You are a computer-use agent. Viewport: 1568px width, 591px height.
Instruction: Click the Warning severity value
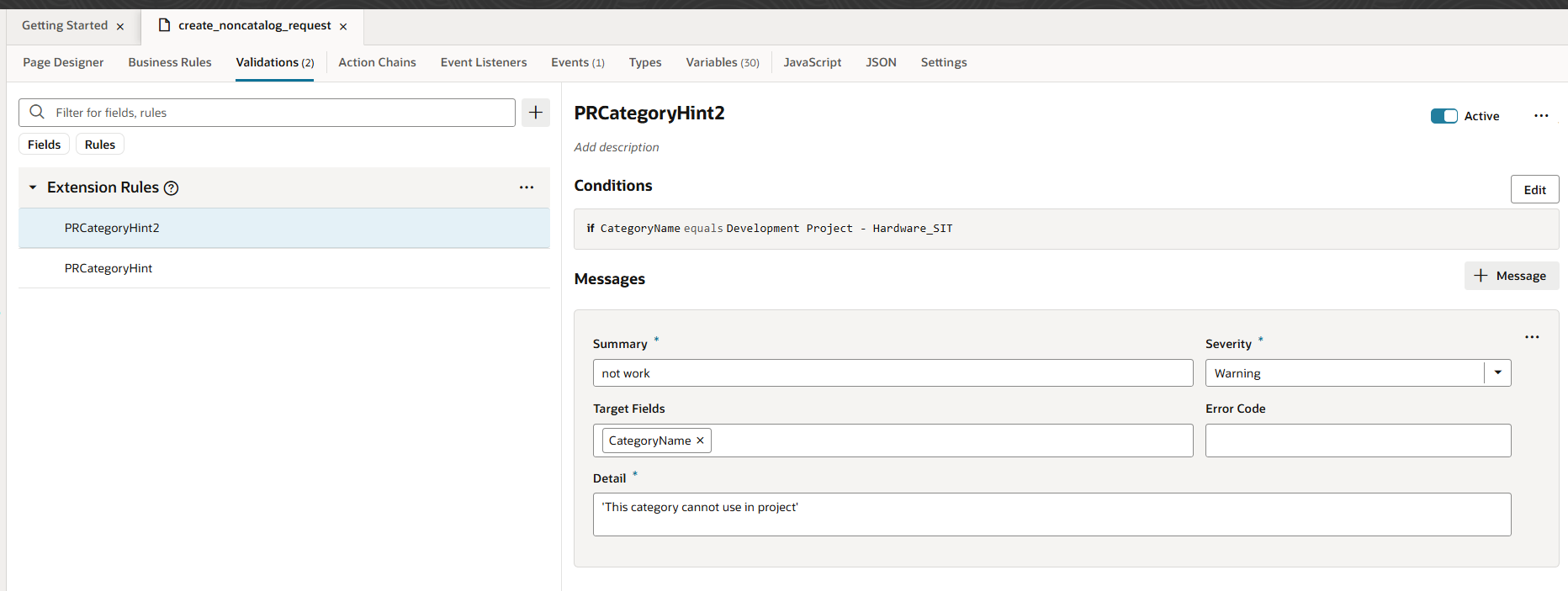tap(1237, 373)
